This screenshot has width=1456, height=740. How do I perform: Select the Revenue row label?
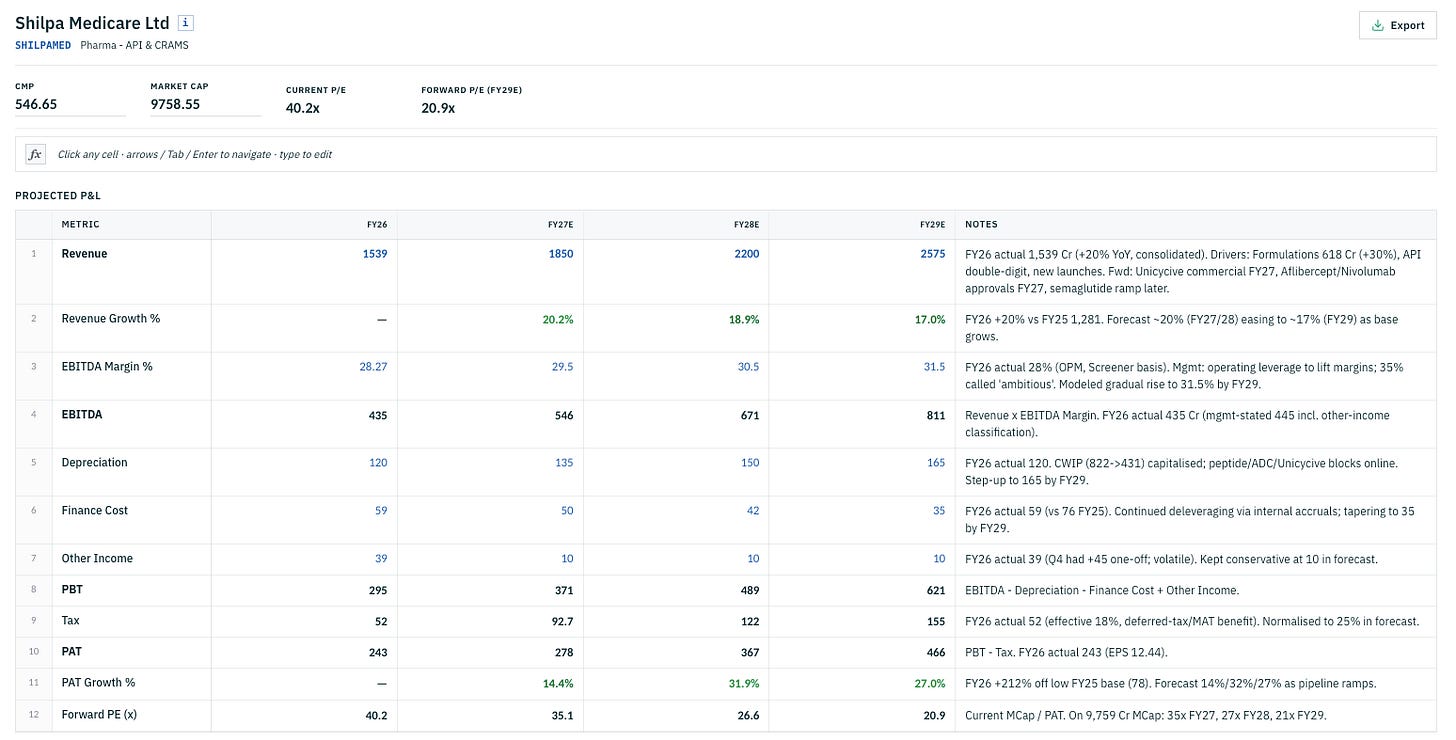click(x=84, y=254)
